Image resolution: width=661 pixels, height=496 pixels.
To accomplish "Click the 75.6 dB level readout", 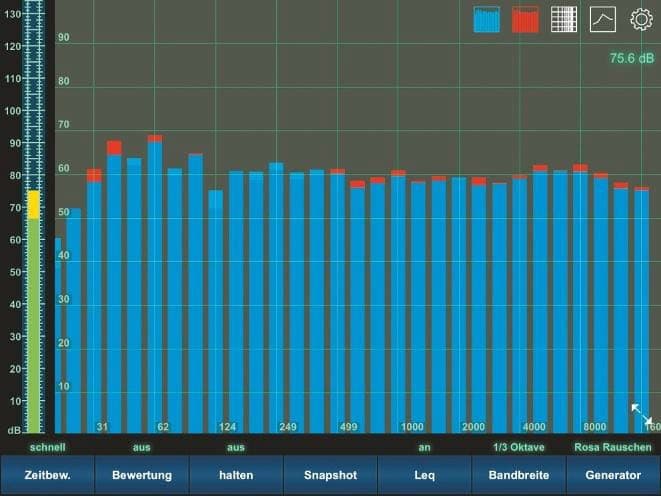I will pos(632,59).
